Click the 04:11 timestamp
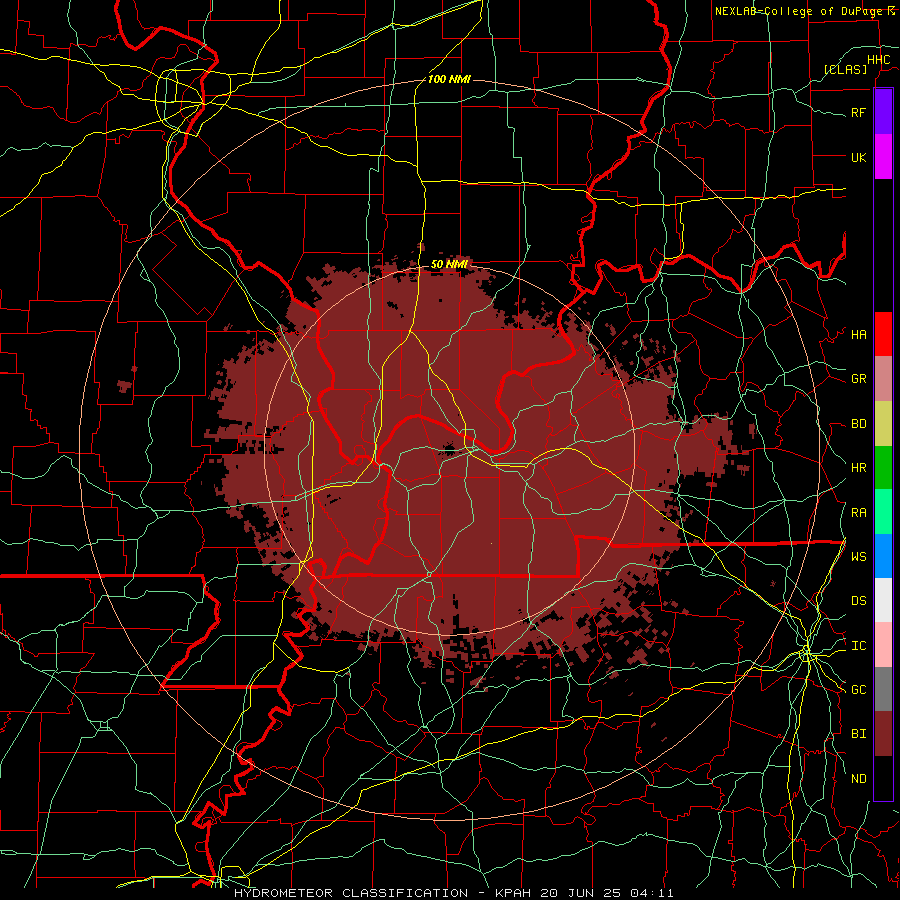The image size is (900, 900). (x=652, y=893)
